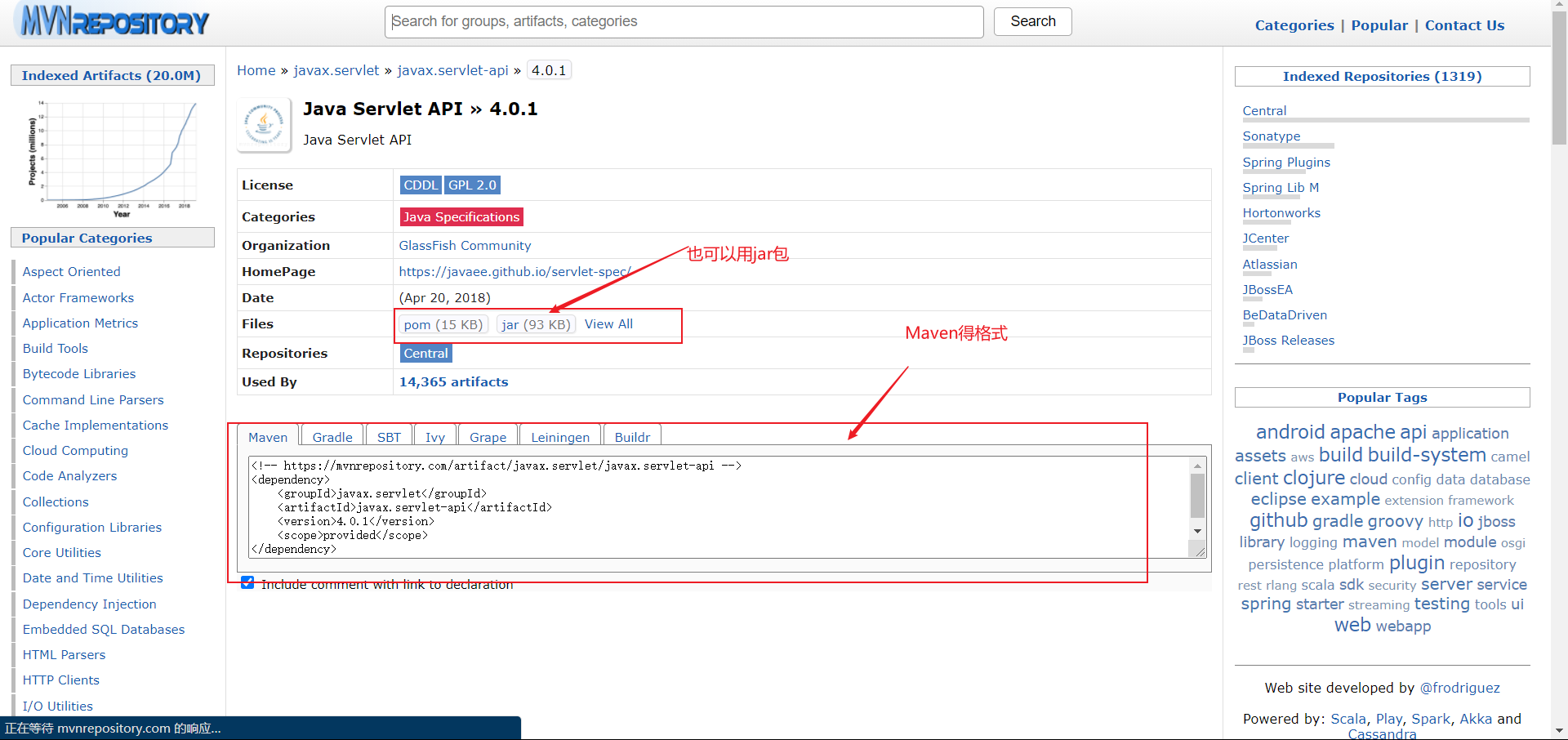
Task: Open Aspect Oriented category
Action: point(71,272)
